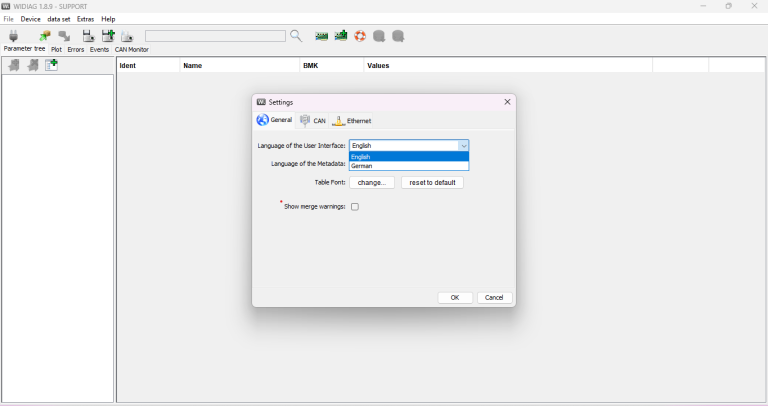
Task: Click the Name column header
Action: click(240, 66)
